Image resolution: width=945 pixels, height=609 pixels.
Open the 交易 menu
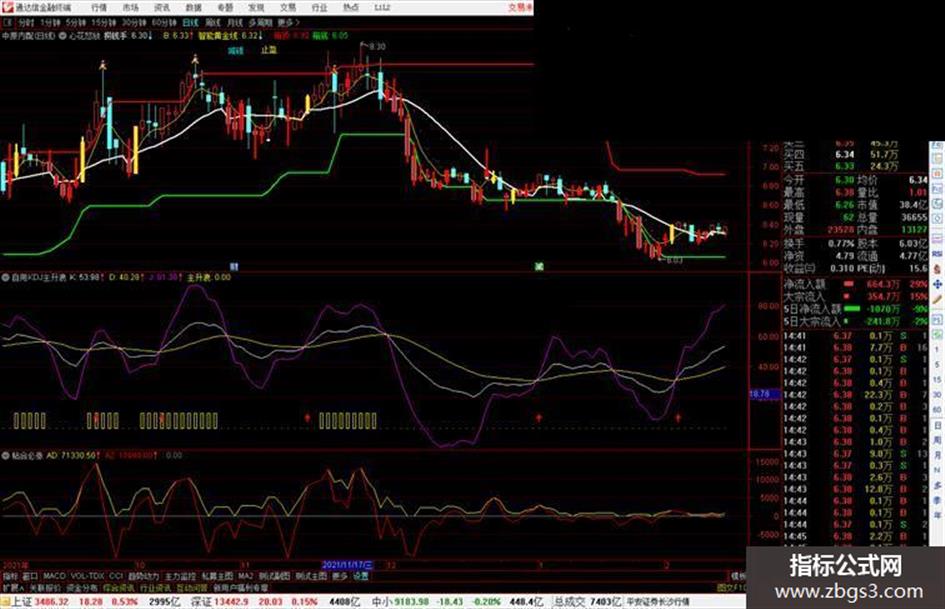[287, 7]
